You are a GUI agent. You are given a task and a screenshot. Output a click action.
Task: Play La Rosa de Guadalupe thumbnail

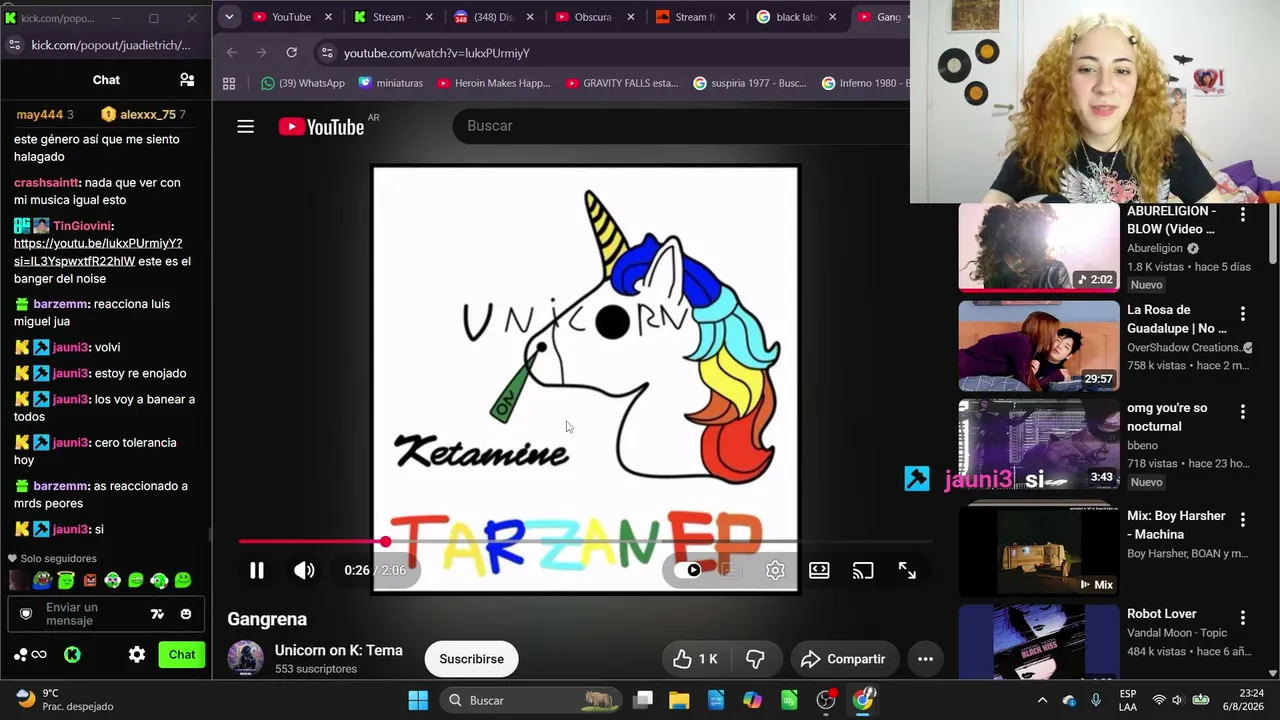1039,346
